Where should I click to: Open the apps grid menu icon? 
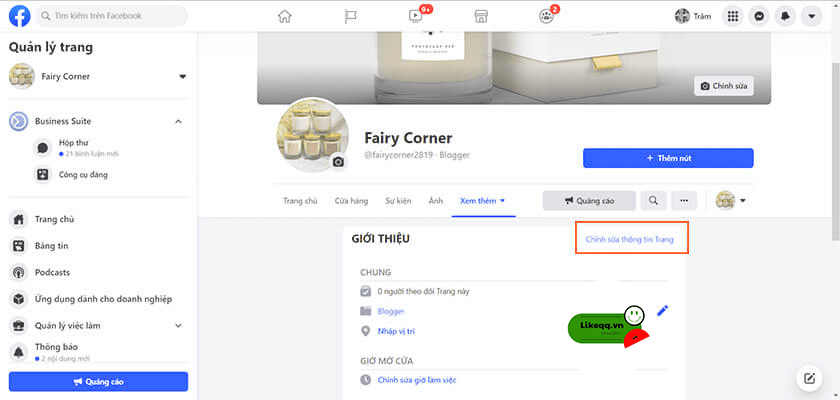pyautogui.click(x=733, y=16)
